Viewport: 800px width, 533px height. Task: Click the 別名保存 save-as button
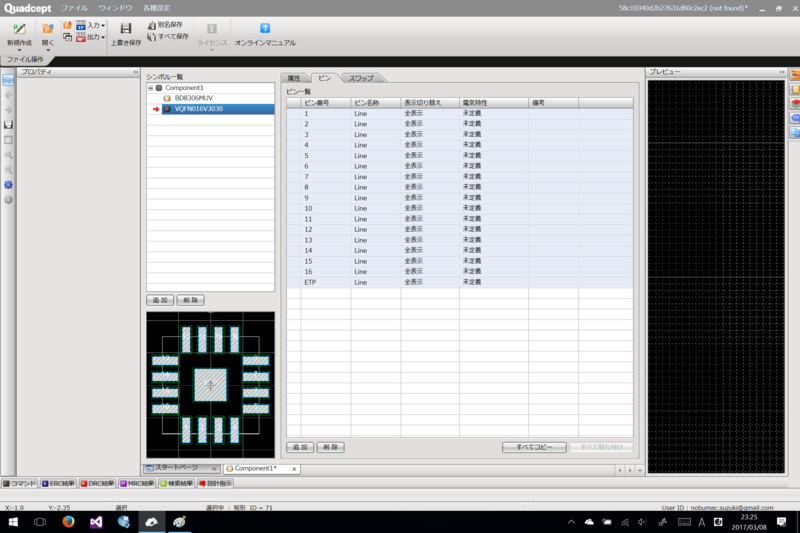(x=165, y=25)
